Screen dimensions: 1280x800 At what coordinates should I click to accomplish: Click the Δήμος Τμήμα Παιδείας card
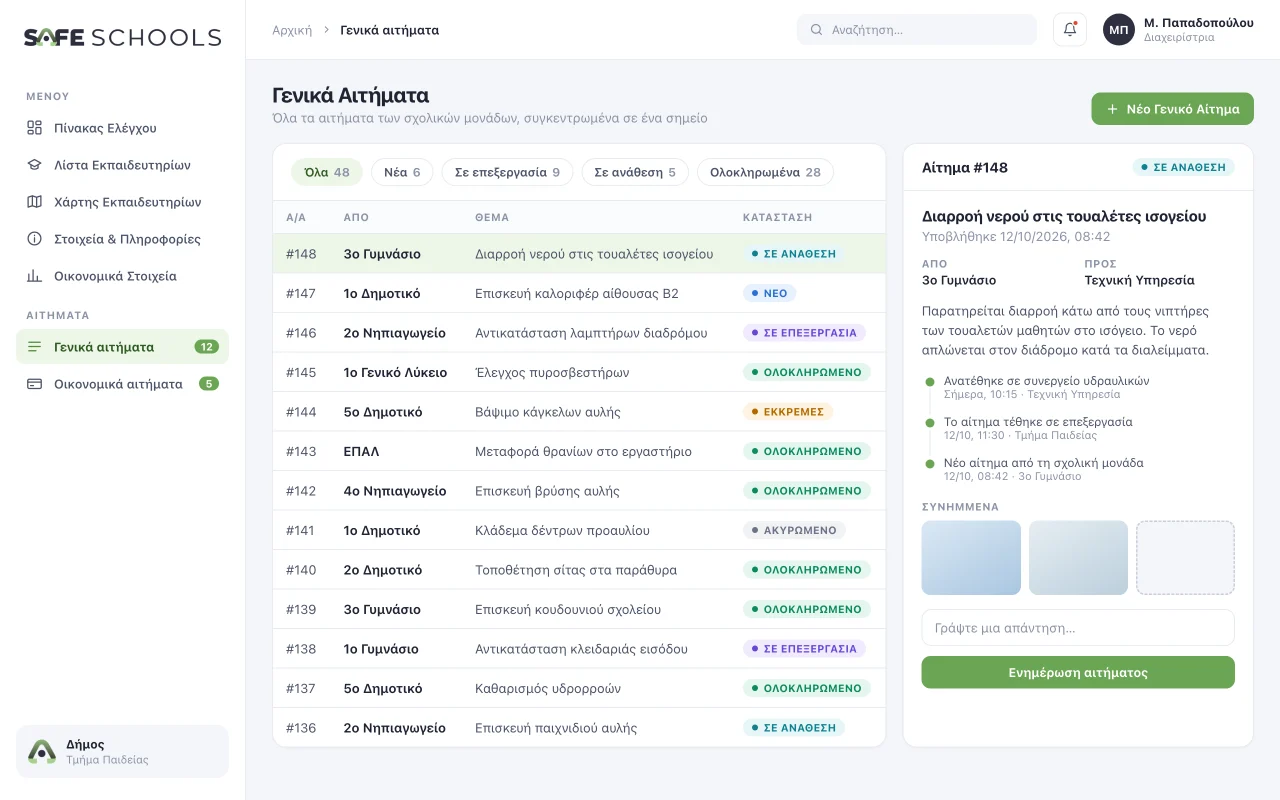click(122, 752)
